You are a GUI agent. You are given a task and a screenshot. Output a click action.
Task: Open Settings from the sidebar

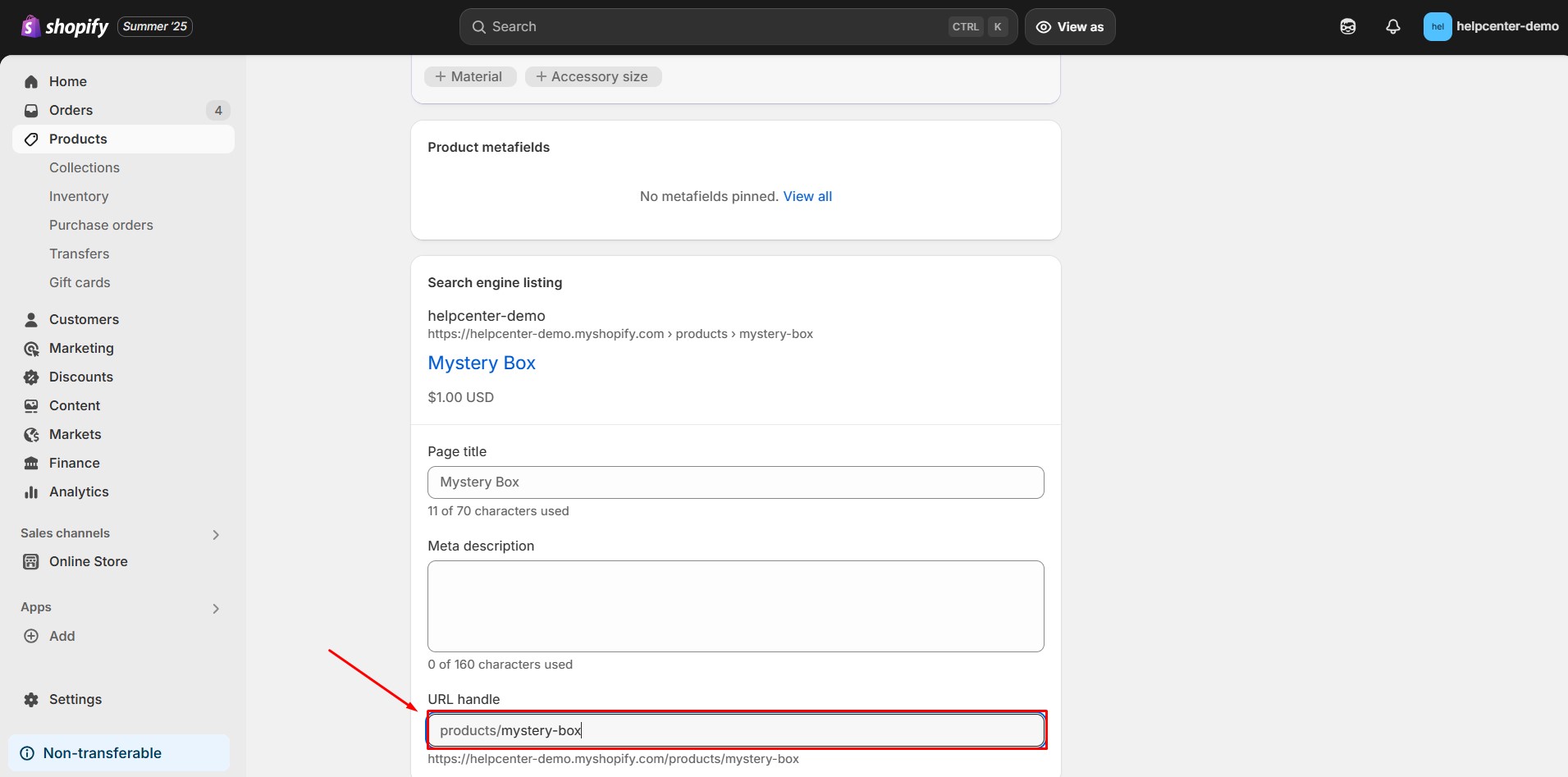(75, 699)
